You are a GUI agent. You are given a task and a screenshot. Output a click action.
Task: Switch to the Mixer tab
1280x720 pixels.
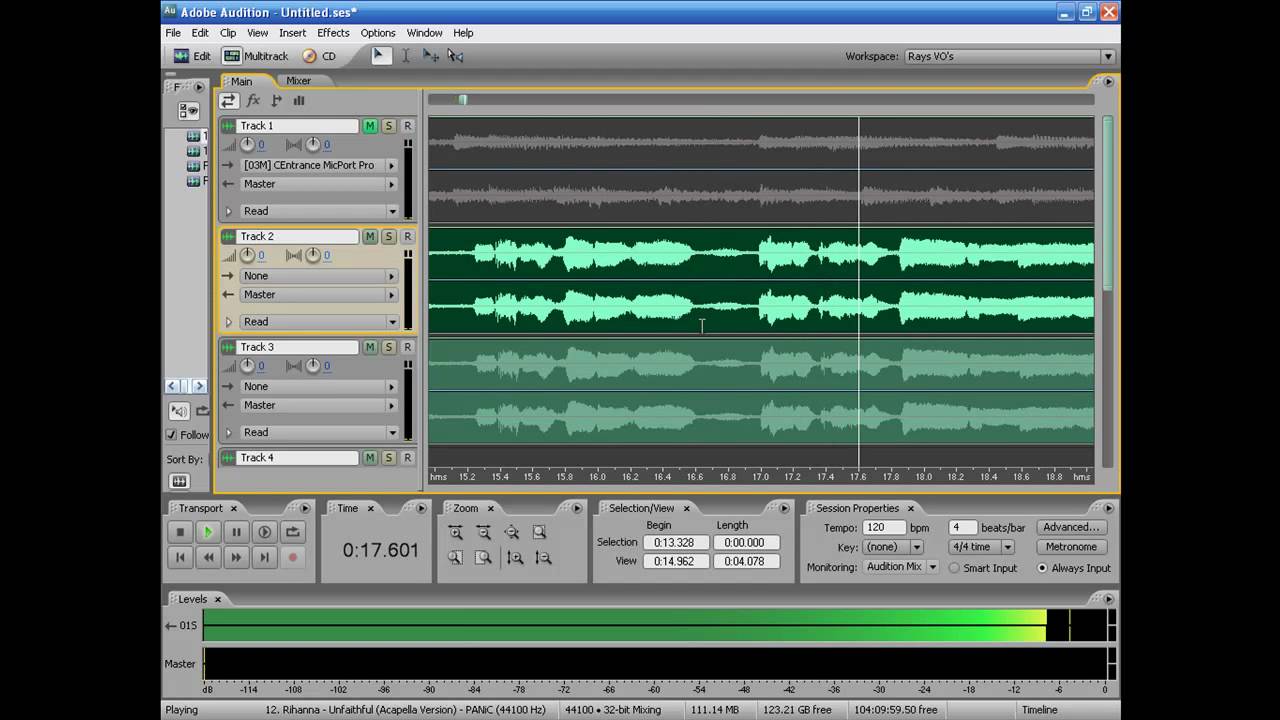coord(298,81)
